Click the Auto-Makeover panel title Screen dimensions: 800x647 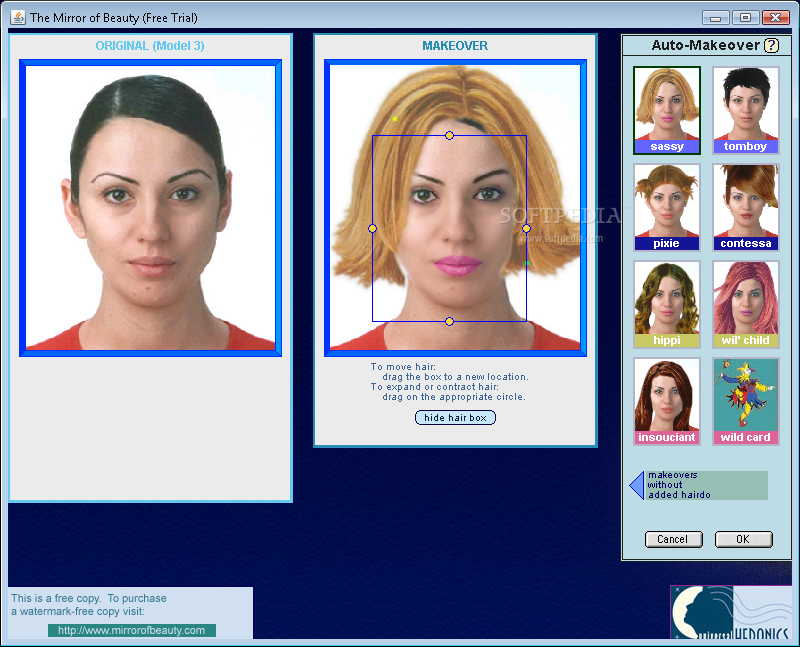tap(706, 45)
